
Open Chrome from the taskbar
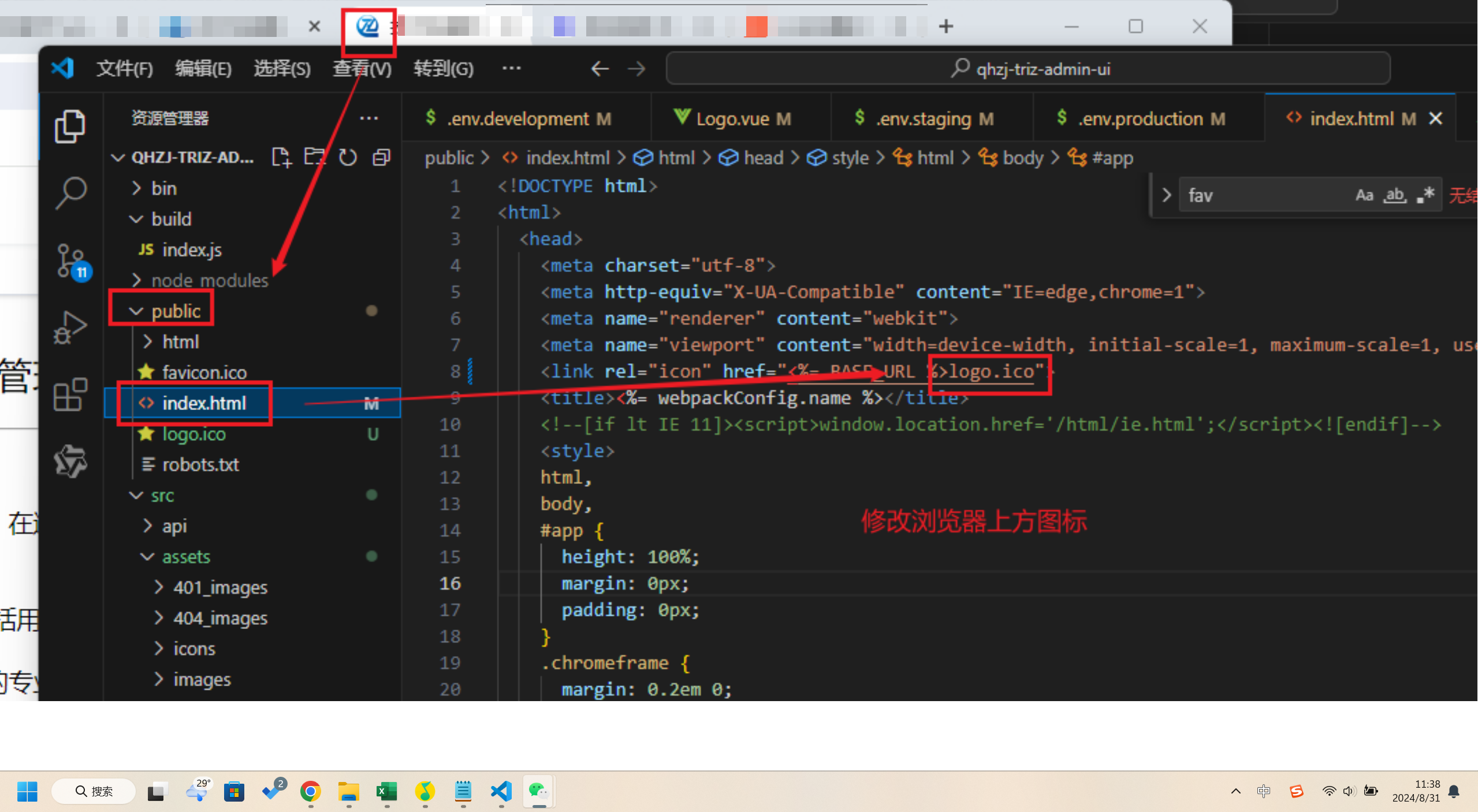[x=310, y=791]
